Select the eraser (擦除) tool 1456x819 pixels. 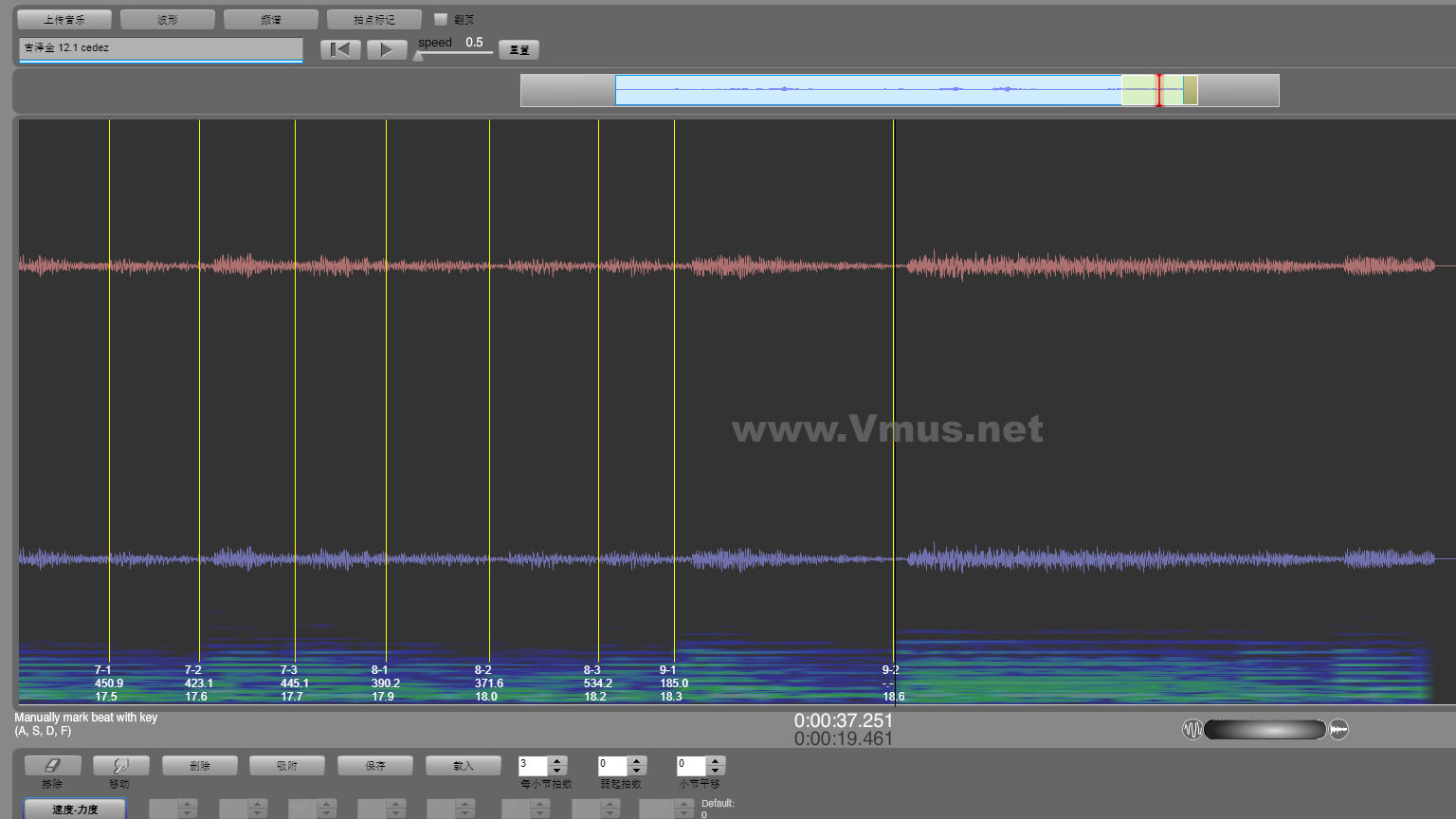point(52,765)
